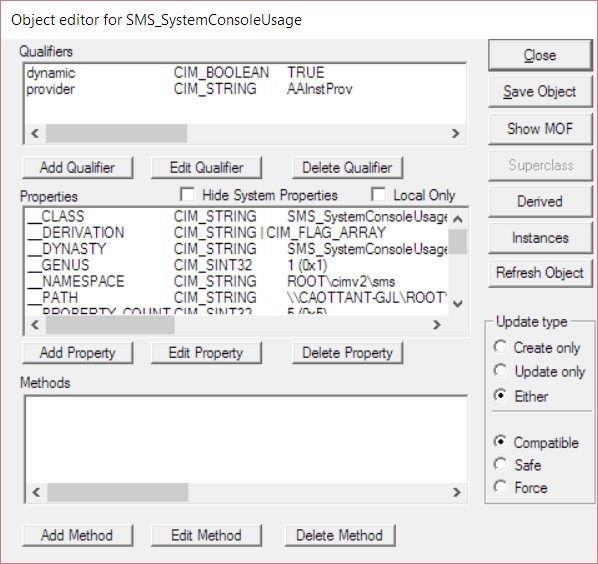Click the Qualifiers list right scroll arrow
598x564 pixels.
coord(455,133)
